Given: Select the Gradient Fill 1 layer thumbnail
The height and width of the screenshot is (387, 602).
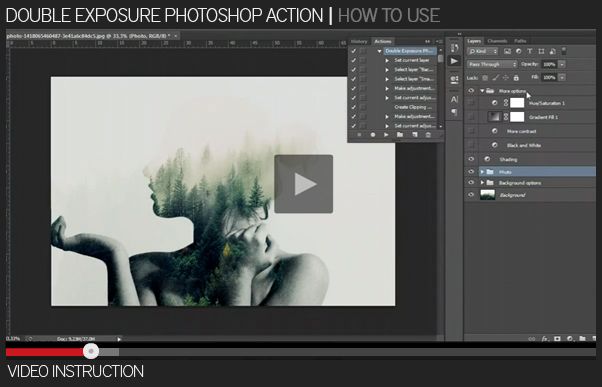Looking at the screenshot, I should [x=494, y=117].
